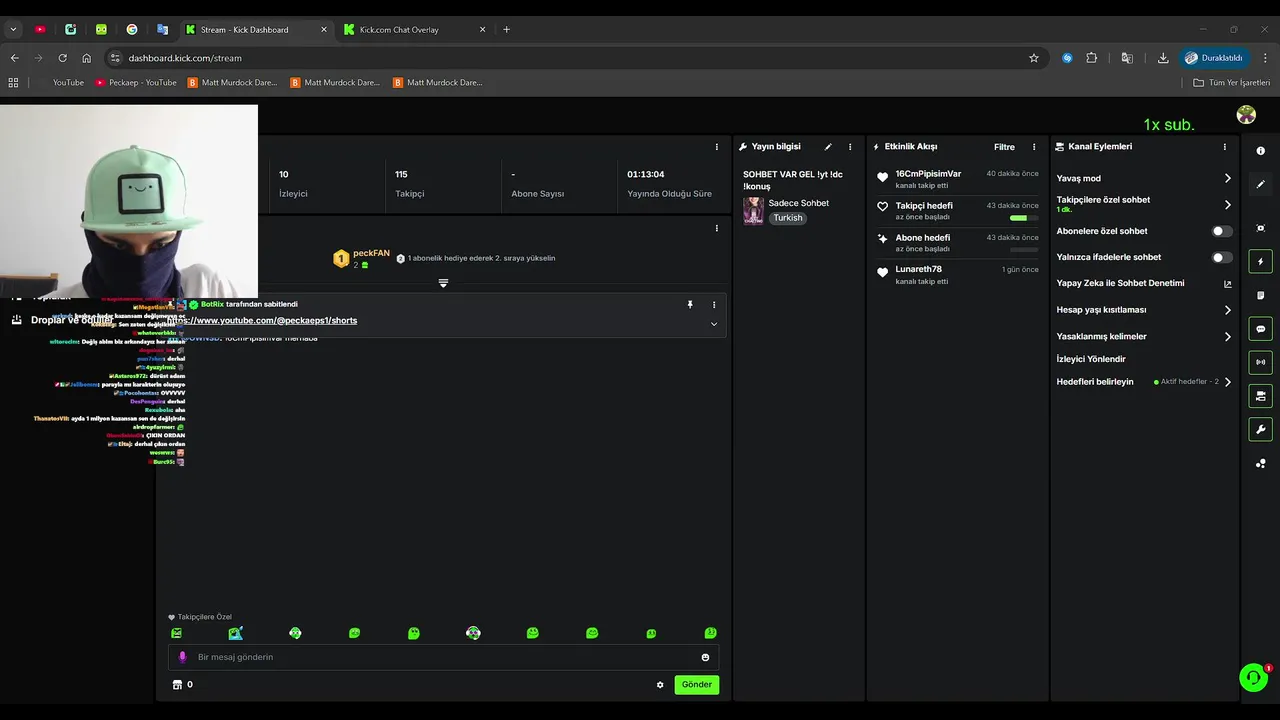
Task: Click the Sadece Sohbet category thumbnail
Action: coord(753,210)
